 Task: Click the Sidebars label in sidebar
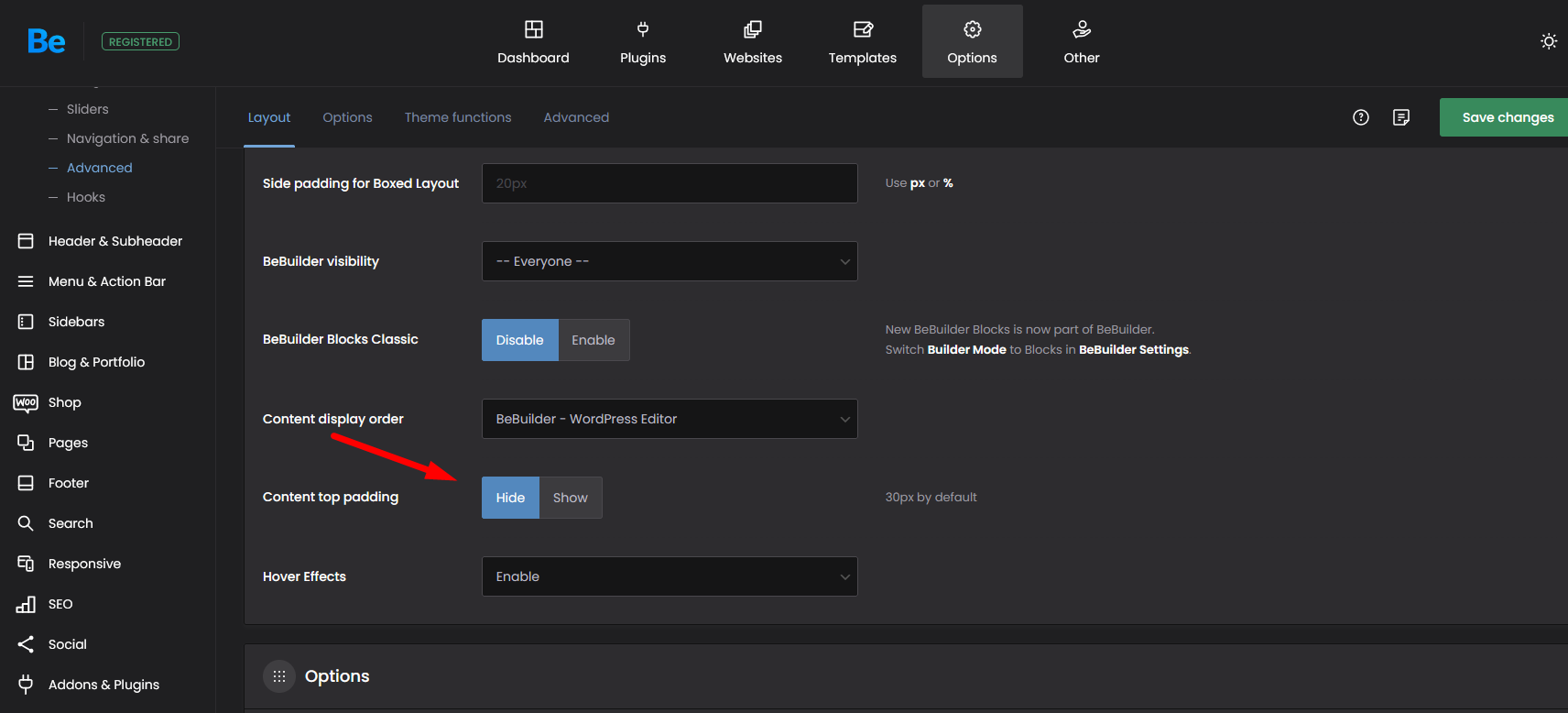(76, 322)
